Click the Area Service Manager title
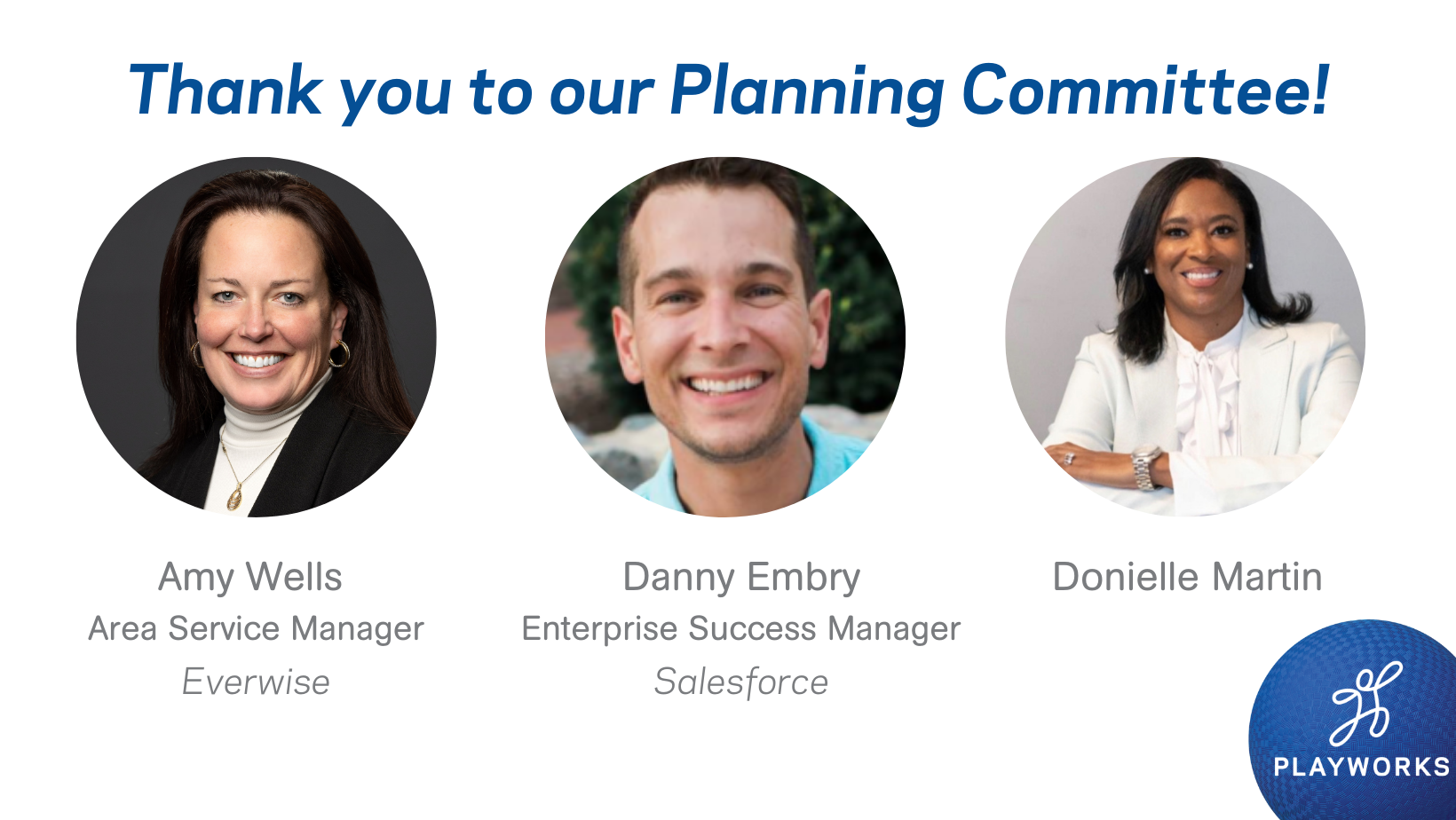 click(256, 628)
